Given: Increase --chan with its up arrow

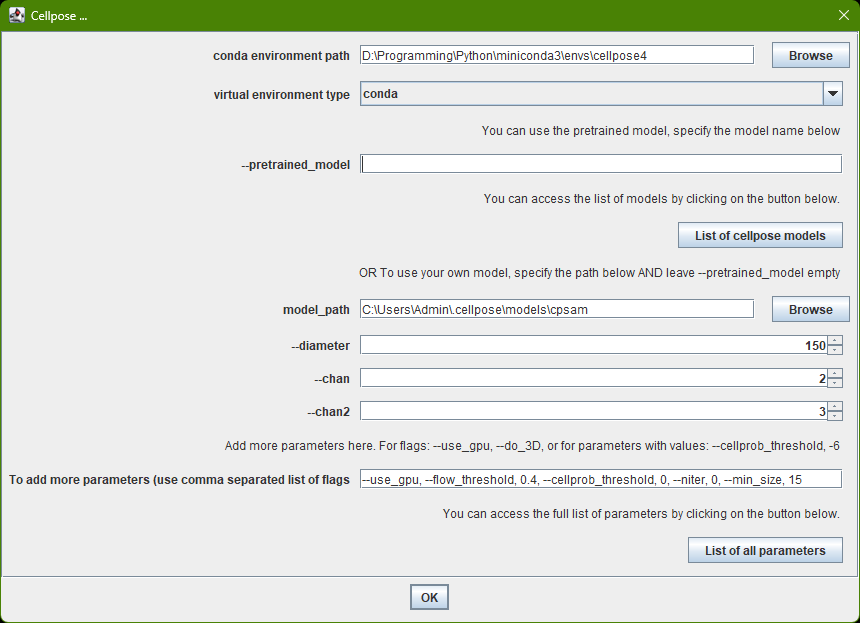Looking at the screenshot, I should point(833,374).
